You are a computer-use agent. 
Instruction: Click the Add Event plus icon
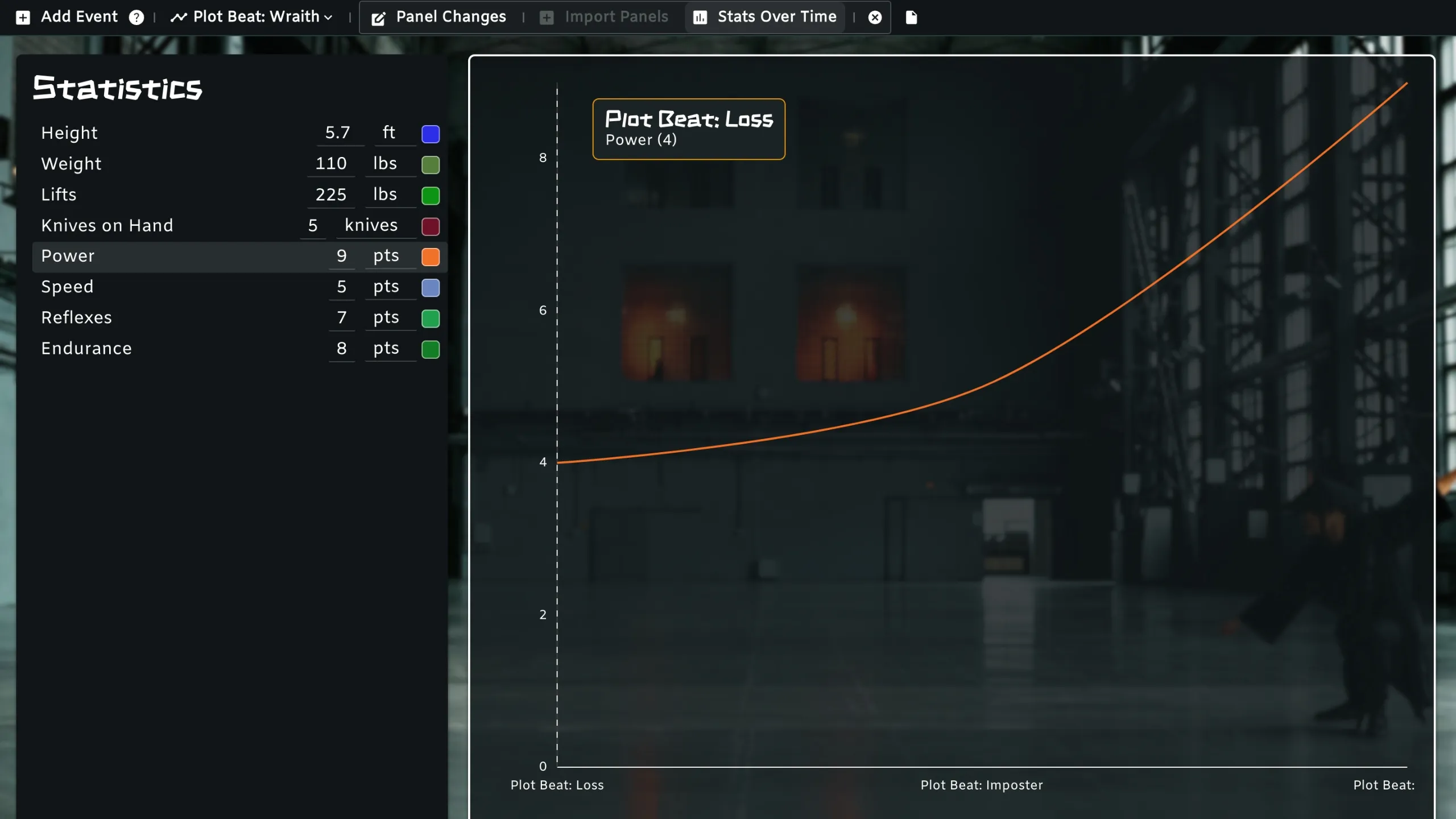(23, 18)
